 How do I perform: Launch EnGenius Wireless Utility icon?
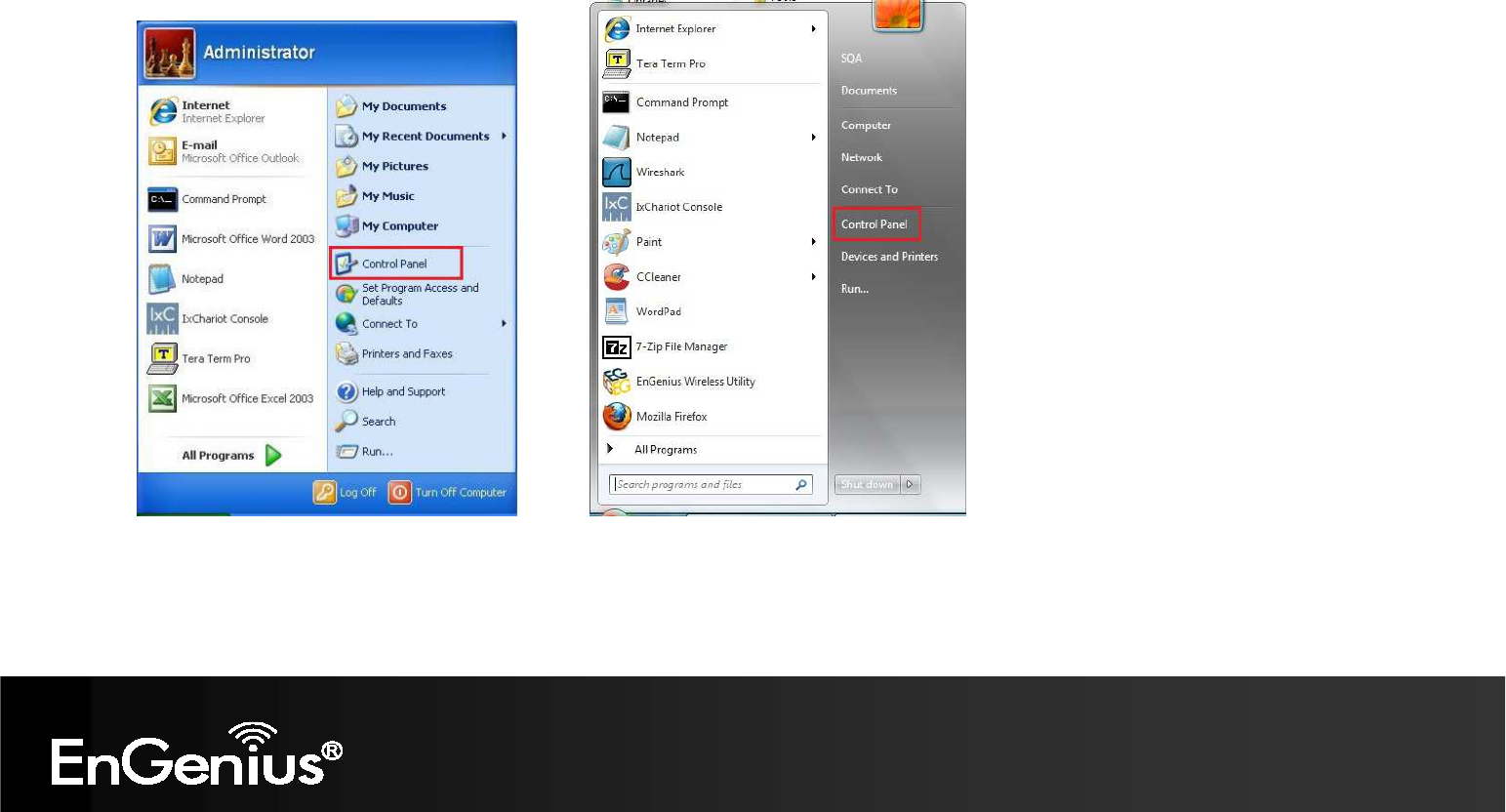pyautogui.click(x=617, y=382)
